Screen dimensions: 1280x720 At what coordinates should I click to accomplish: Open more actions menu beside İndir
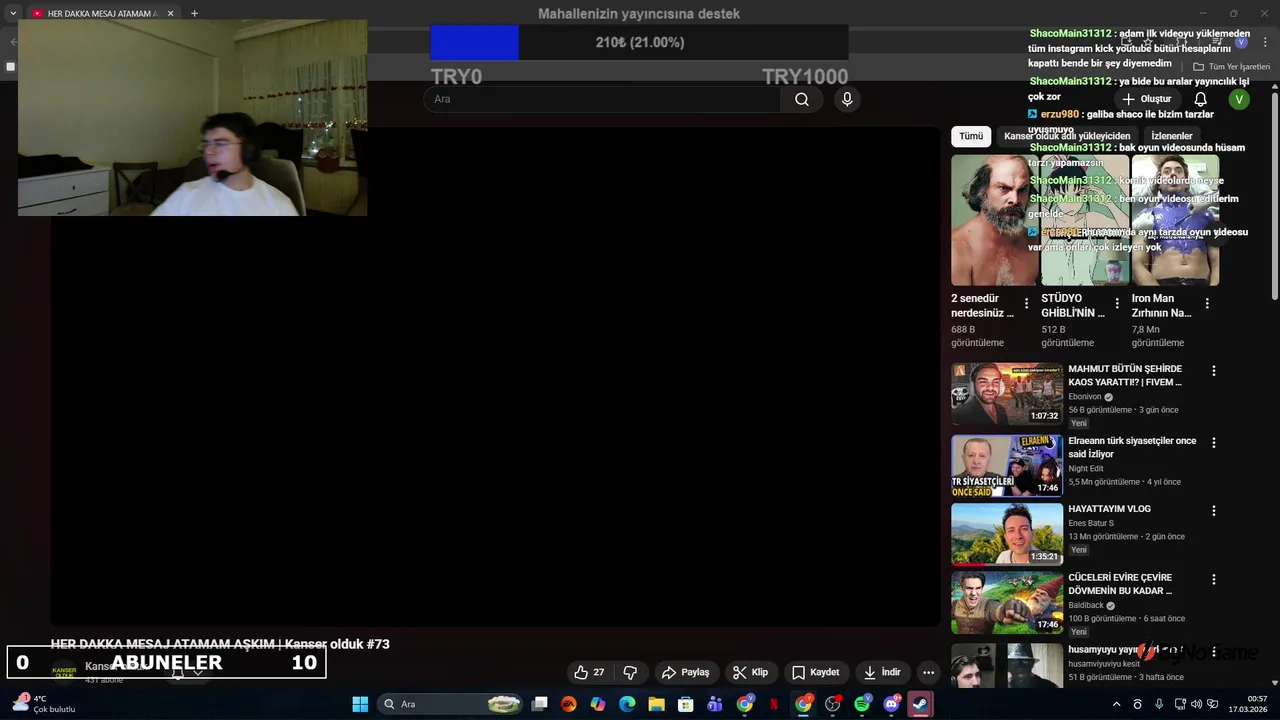(x=928, y=672)
